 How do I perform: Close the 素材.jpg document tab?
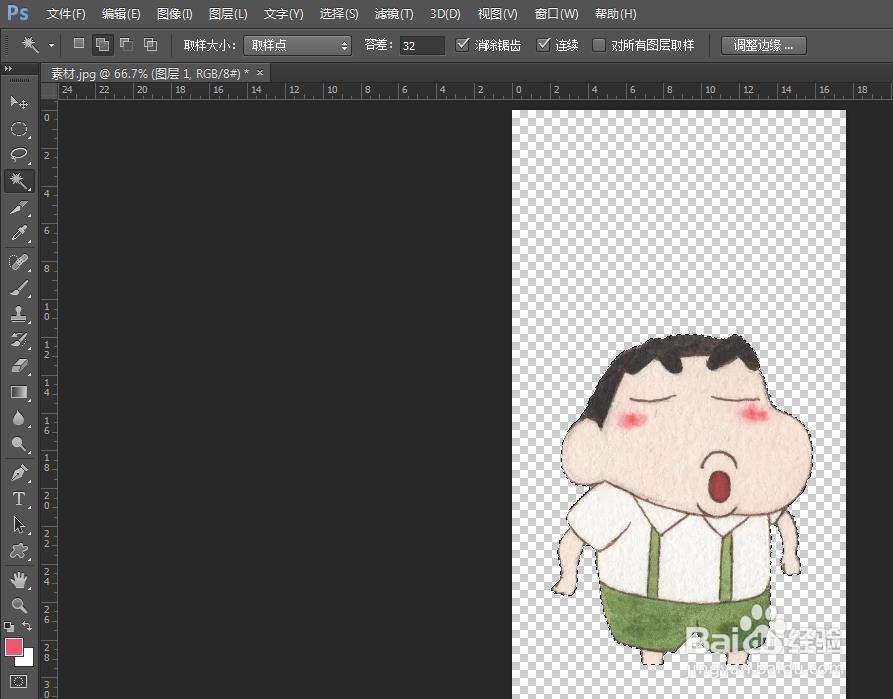260,73
